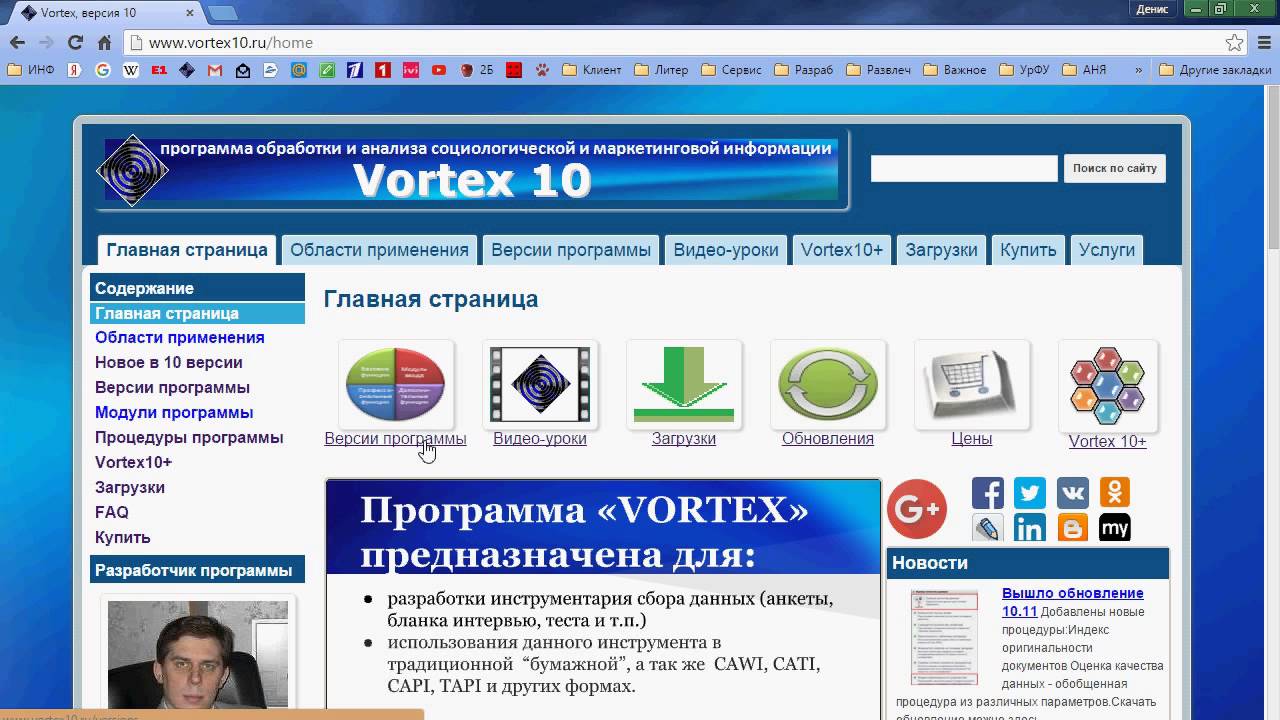
Task: Share page on Odnoklassniki
Action: (1115, 493)
